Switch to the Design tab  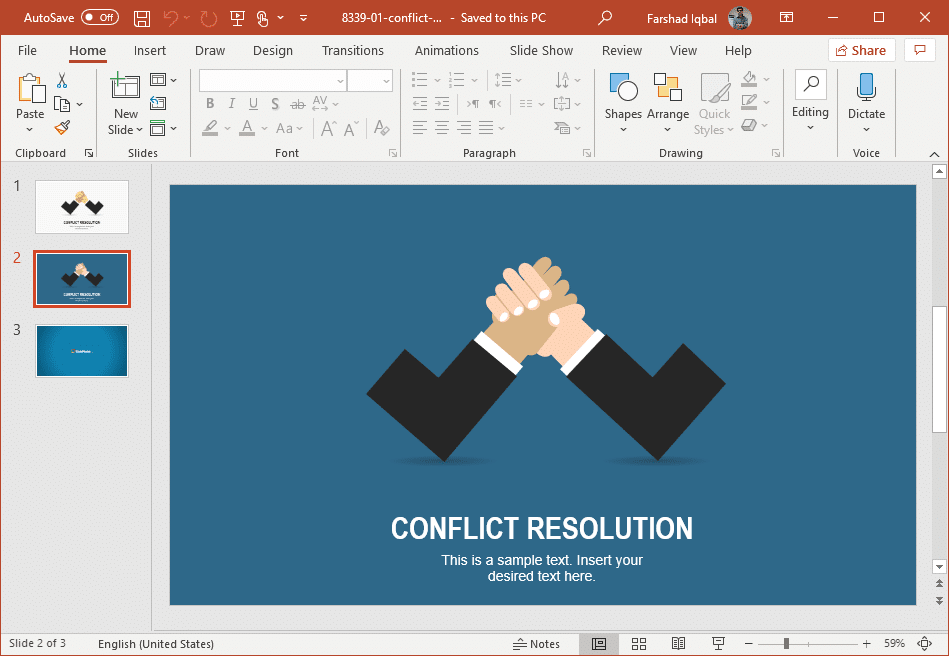272,50
